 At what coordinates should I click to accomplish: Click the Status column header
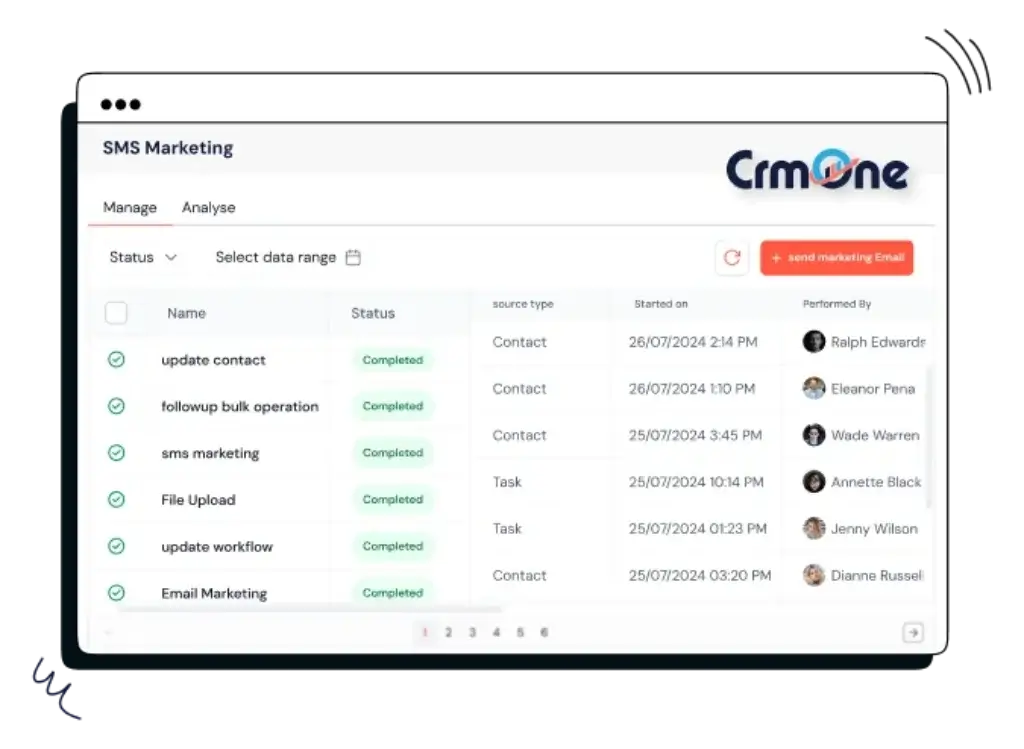(x=373, y=313)
